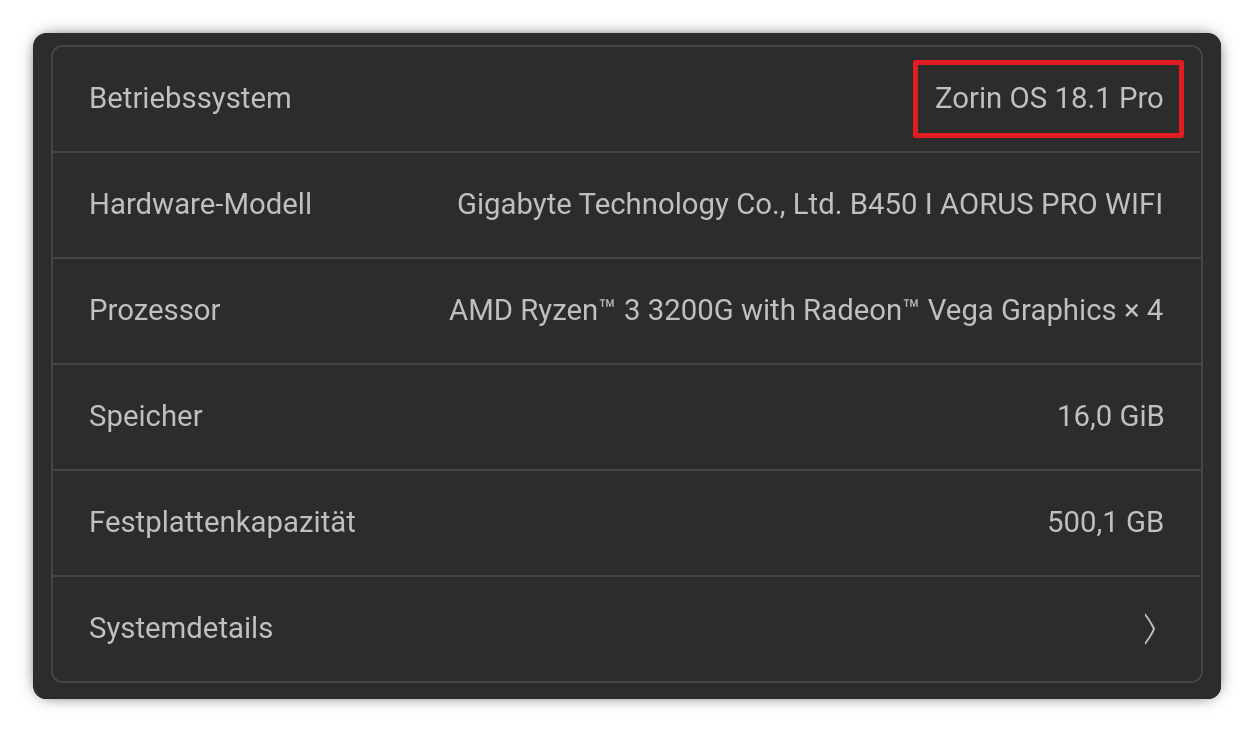Select the 500,1 GB disk capacity value

pos(1105,522)
